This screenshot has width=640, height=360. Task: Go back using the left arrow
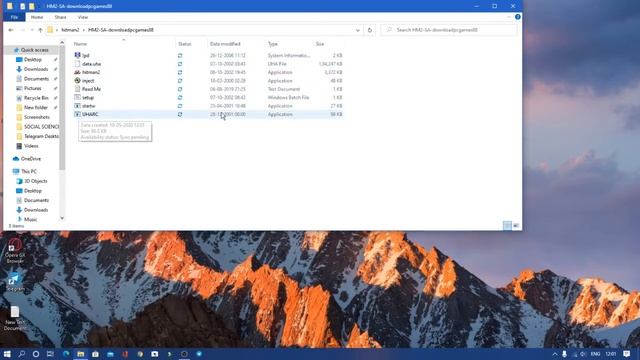tap(11, 30)
